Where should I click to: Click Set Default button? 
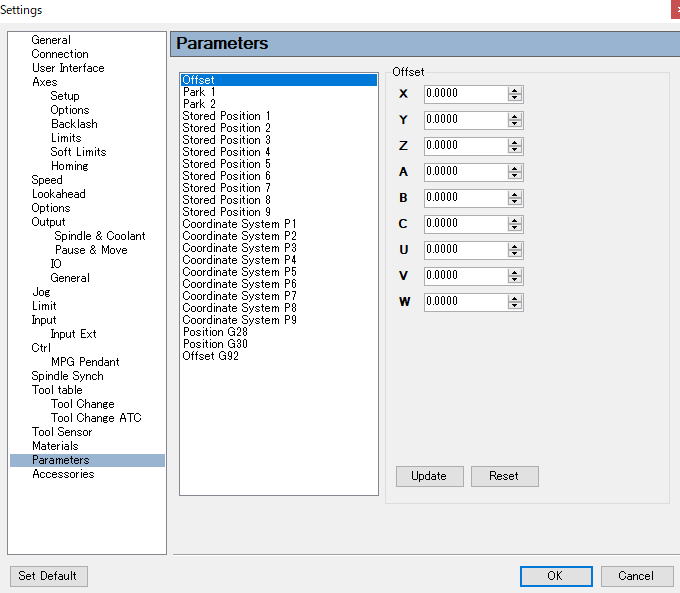click(x=49, y=576)
